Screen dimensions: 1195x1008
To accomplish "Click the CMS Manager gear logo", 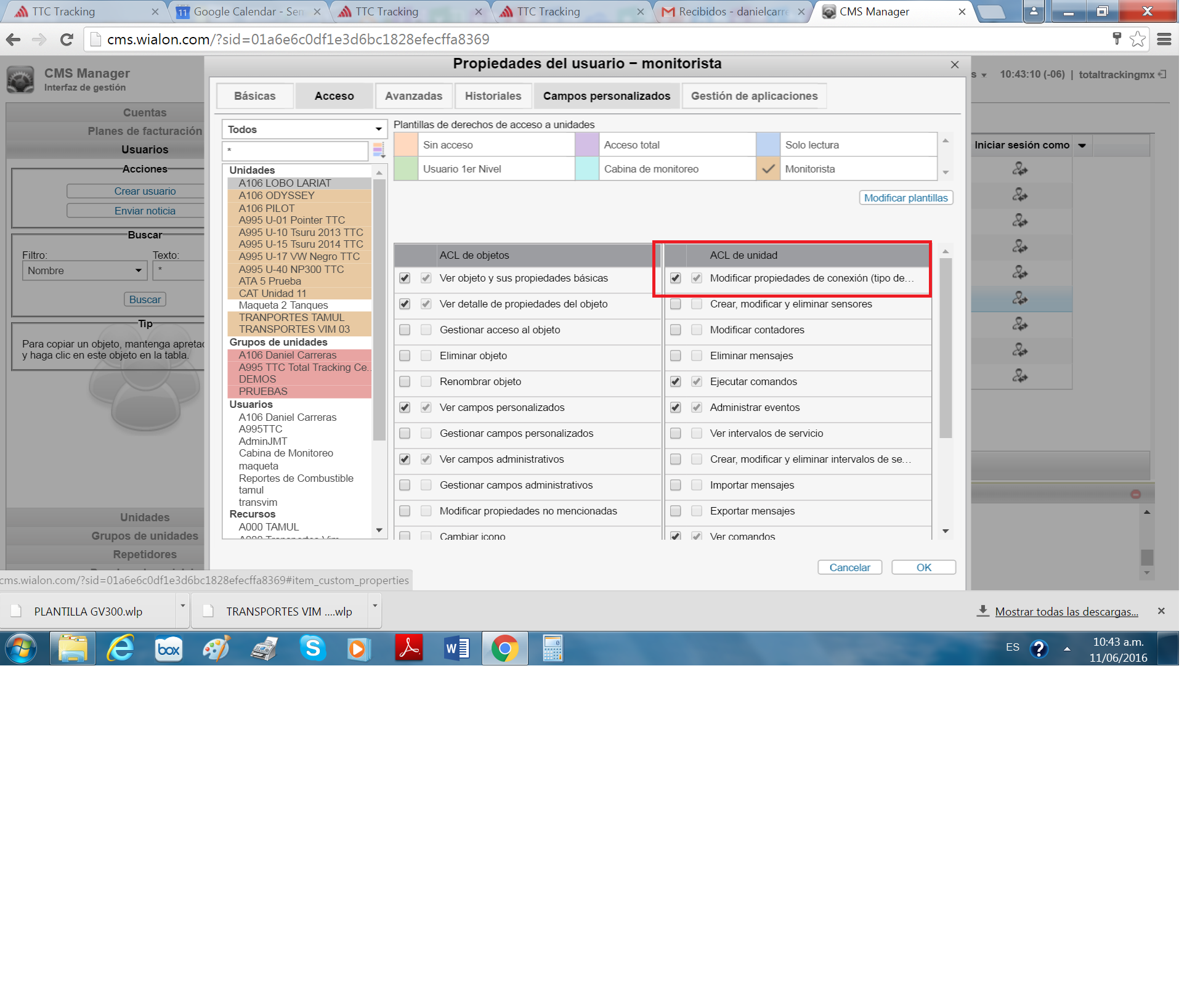I will click(x=20, y=79).
